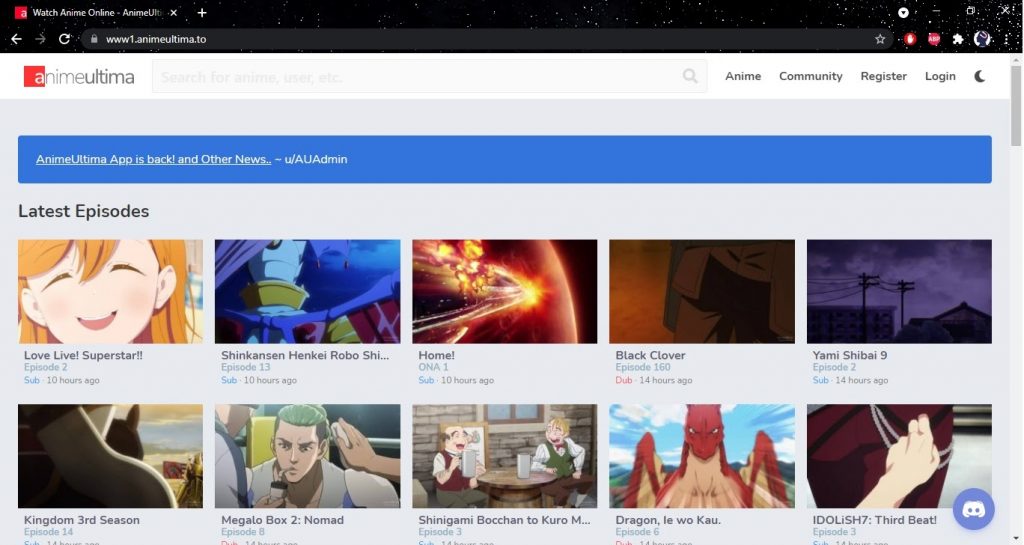Open the browser profile avatar
1024x545 pixels.
pyautogui.click(x=982, y=39)
